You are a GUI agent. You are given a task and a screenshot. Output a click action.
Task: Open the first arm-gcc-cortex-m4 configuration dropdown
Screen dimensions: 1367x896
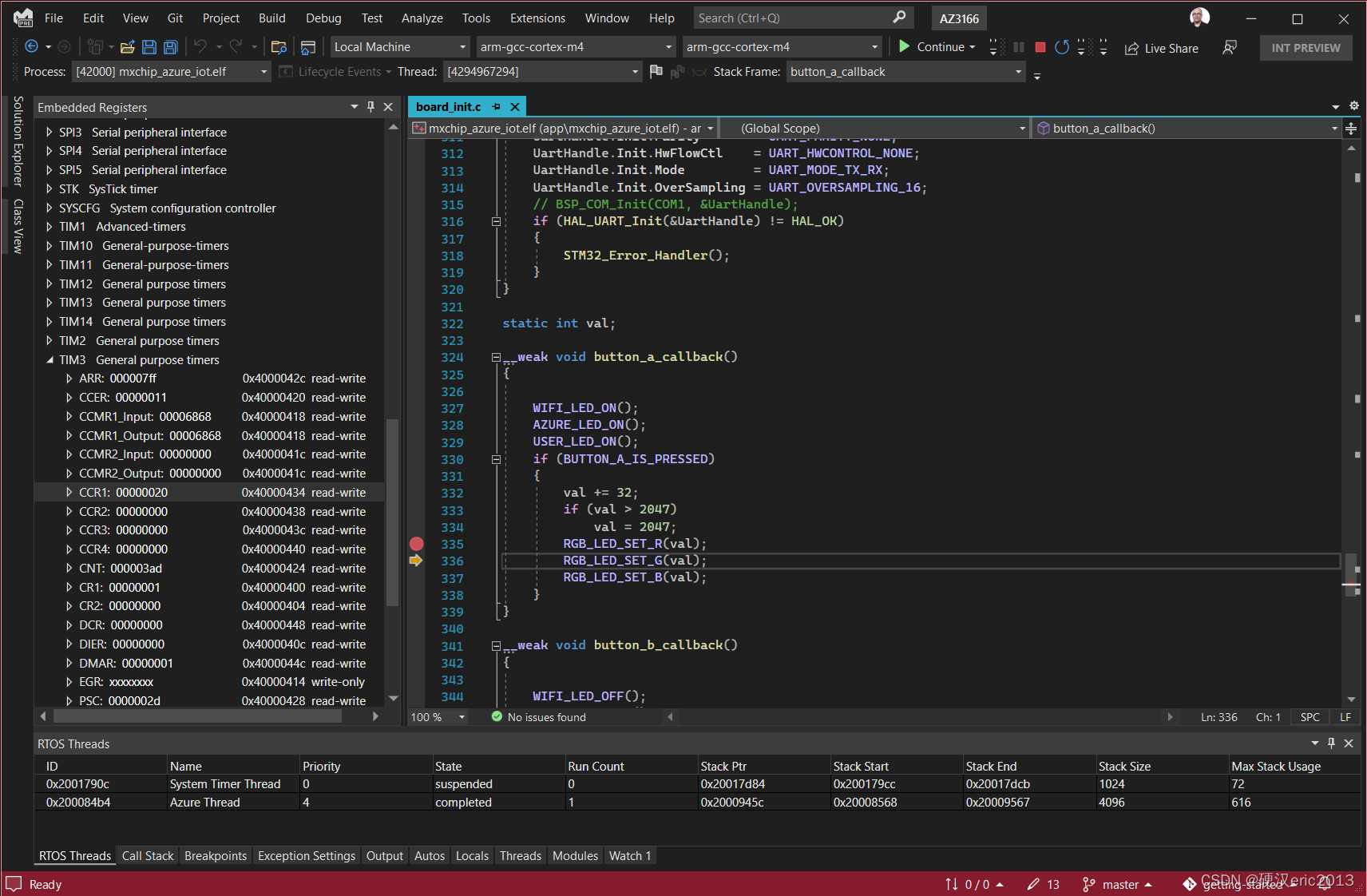[x=576, y=47]
